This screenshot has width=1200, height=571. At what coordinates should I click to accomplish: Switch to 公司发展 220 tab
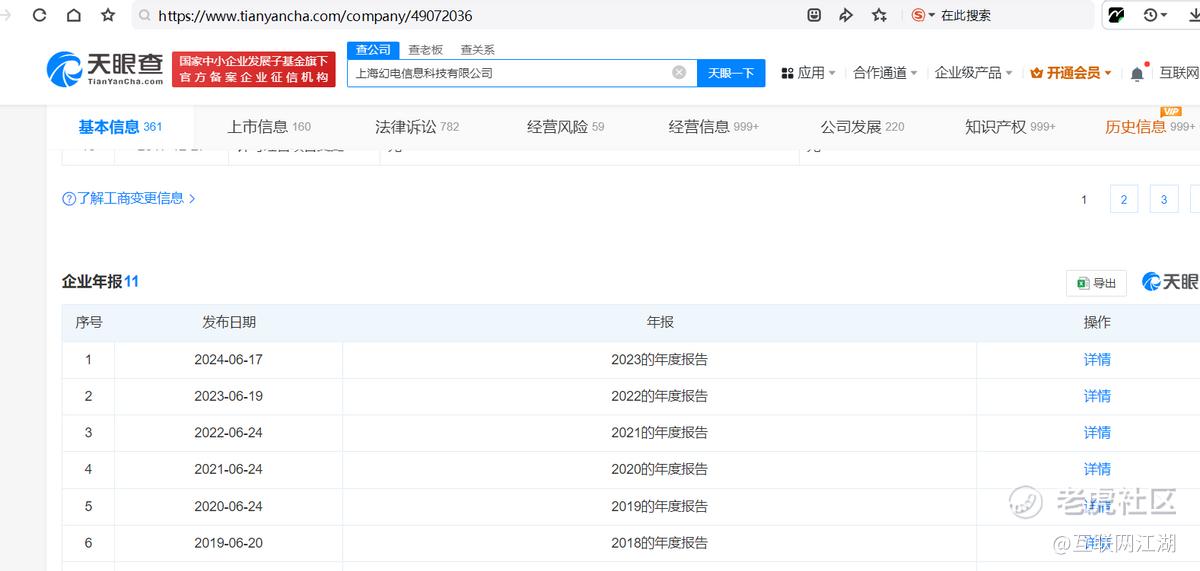tap(862, 127)
